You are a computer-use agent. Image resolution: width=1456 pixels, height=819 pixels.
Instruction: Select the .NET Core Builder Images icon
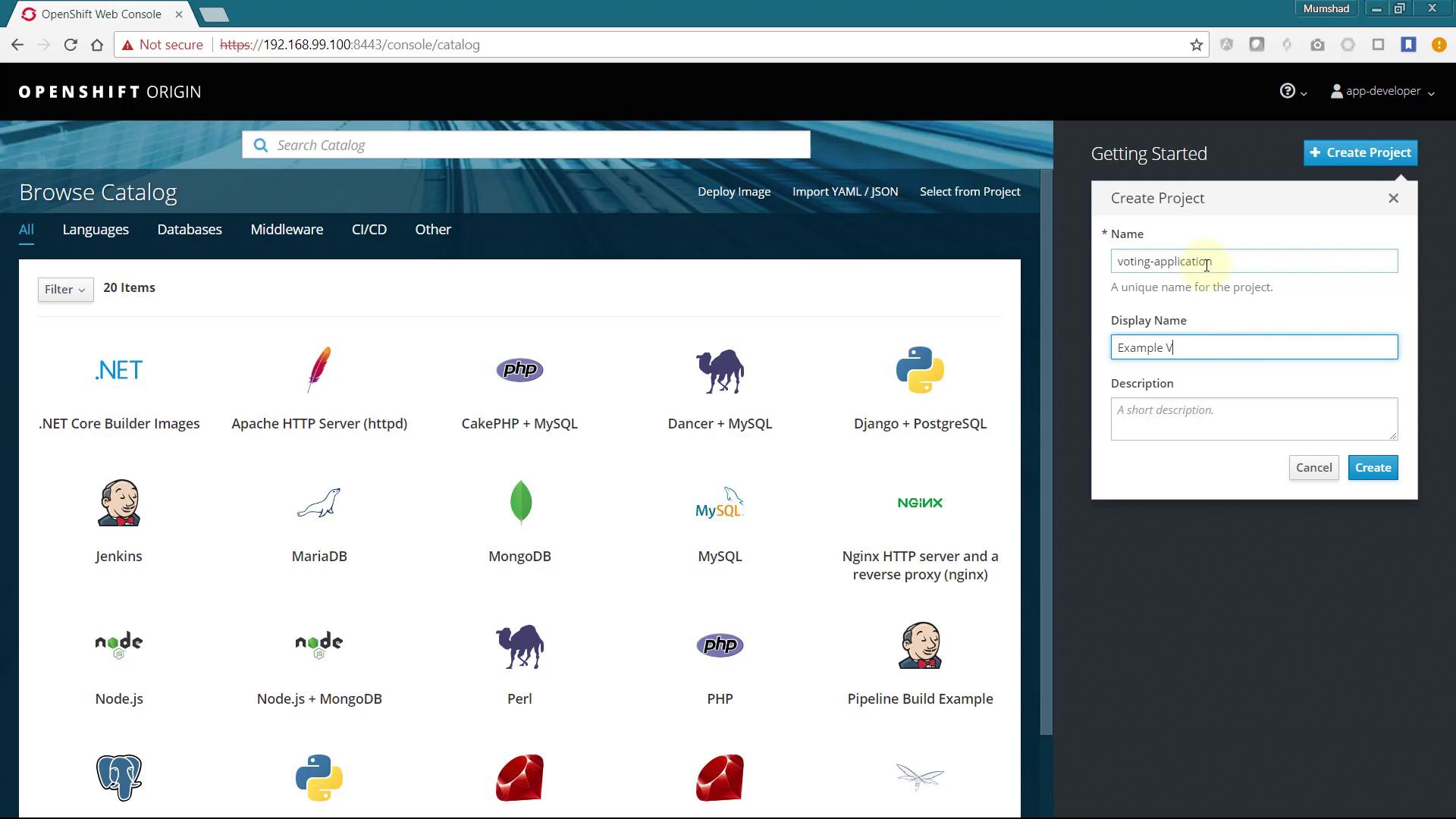(119, 370)
